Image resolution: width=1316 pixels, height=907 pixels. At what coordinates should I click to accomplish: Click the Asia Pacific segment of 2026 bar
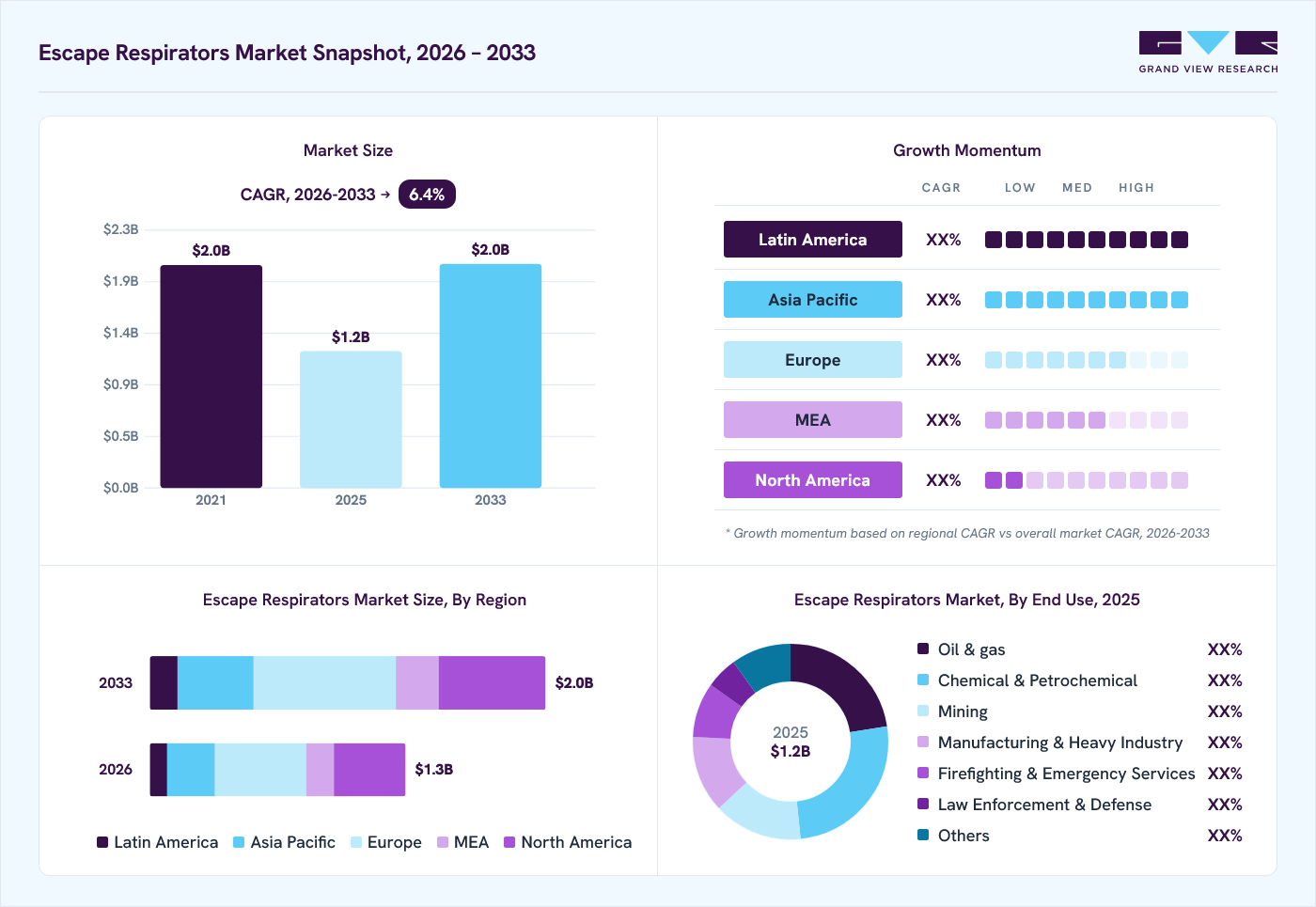tap(191, 770)
